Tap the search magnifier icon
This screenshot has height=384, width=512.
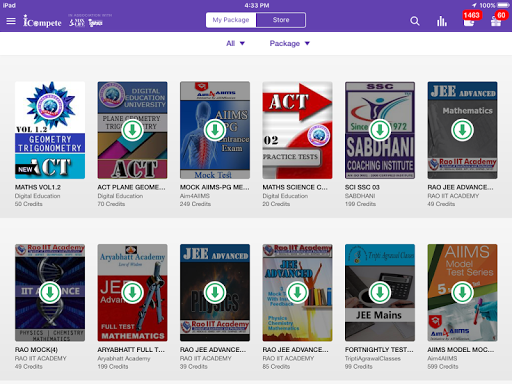pos(415,21)
